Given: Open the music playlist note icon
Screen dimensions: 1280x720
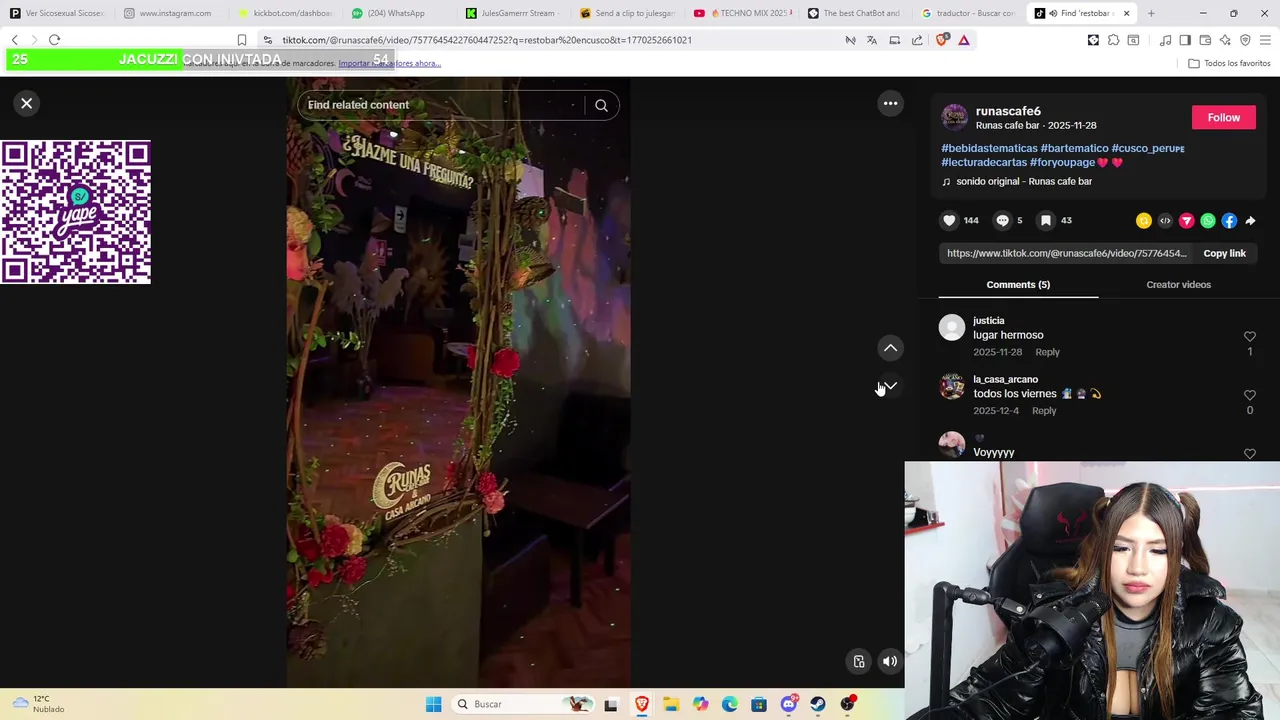Looking at the screenshot, I should click(1165, 40).
